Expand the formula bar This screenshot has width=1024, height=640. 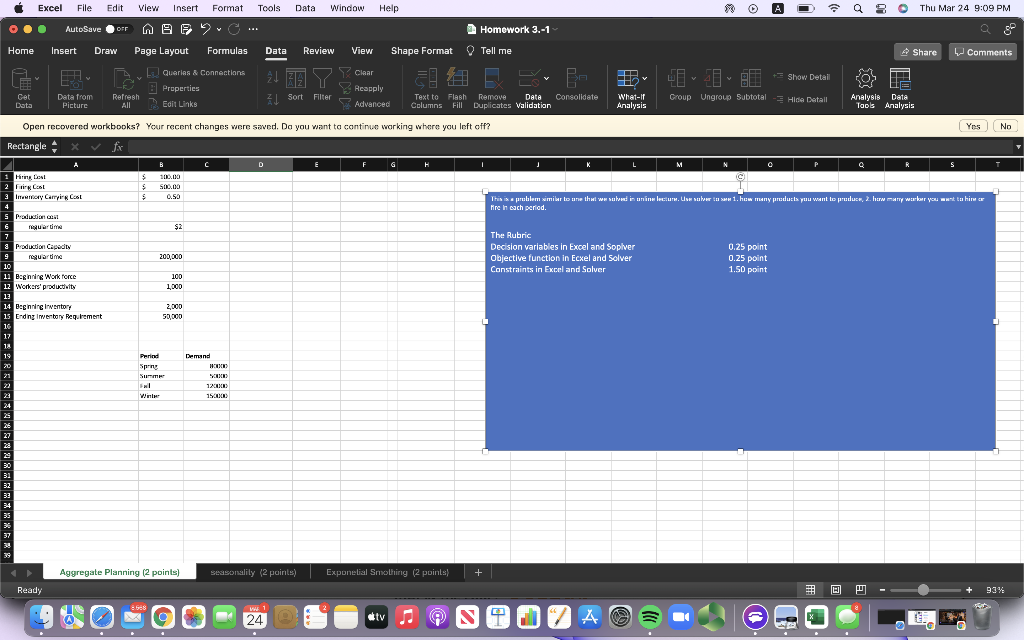click(1017, 146)
